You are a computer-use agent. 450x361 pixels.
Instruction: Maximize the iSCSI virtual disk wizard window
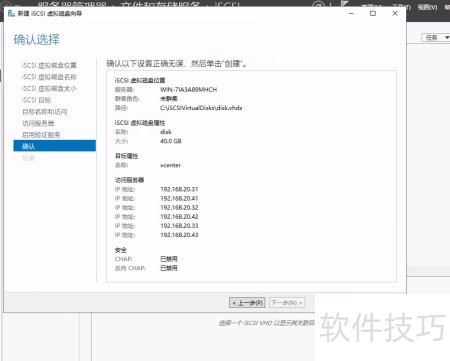click(373, 13)
